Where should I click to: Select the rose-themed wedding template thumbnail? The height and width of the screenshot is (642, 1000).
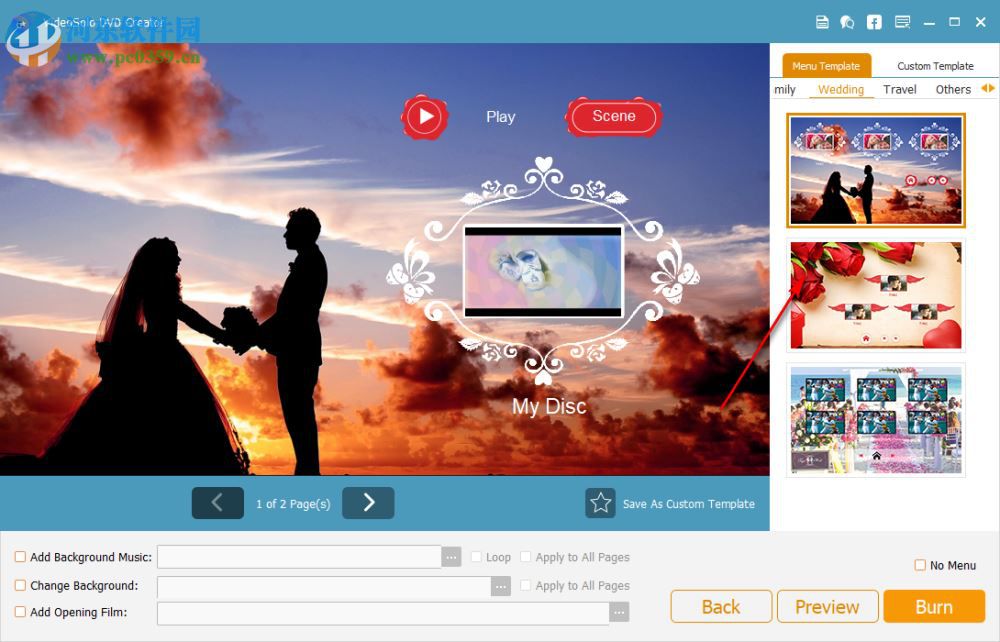coord(875,295)
